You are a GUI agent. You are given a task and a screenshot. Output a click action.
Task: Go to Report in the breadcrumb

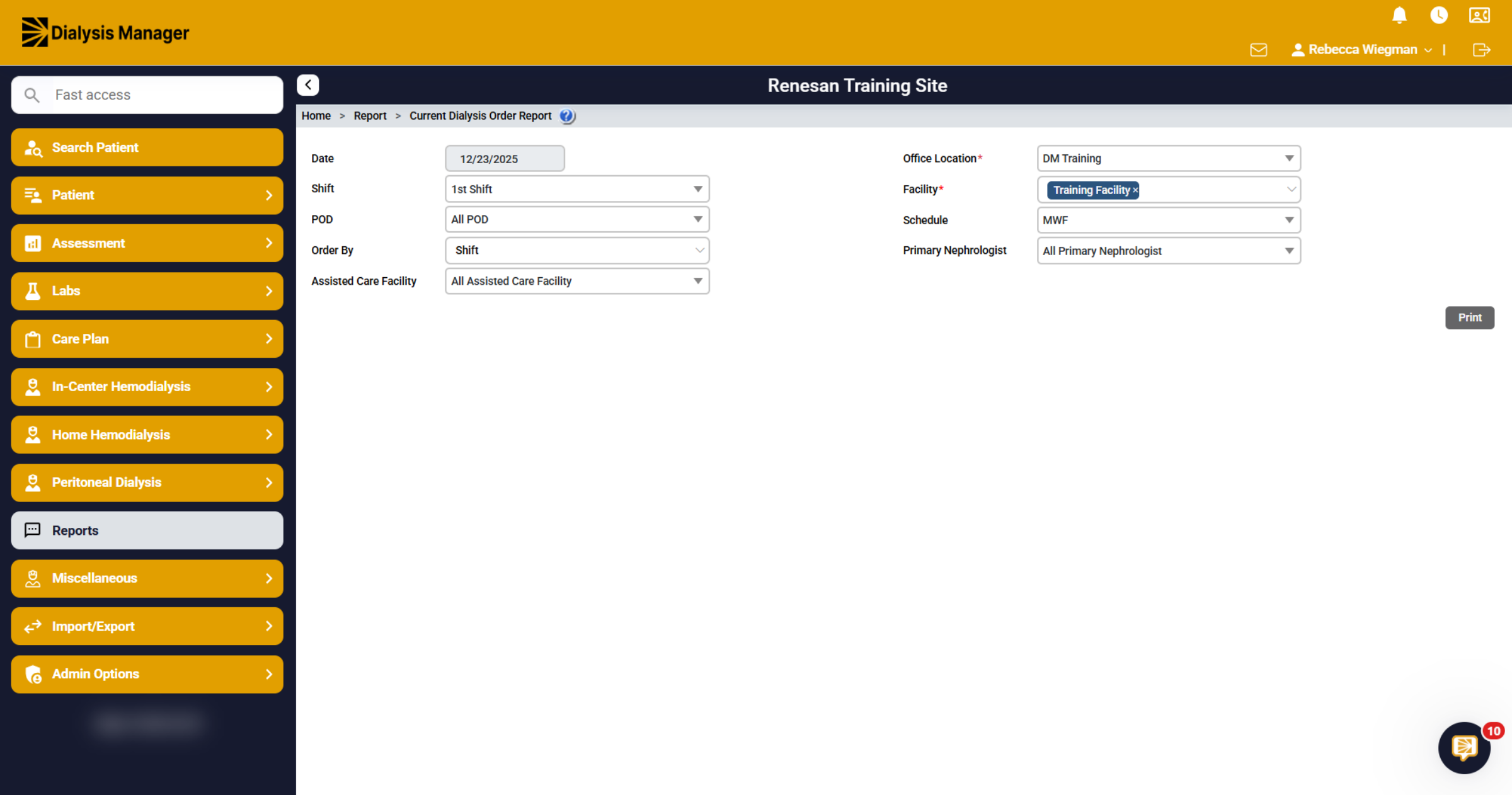tap(370, 116)
